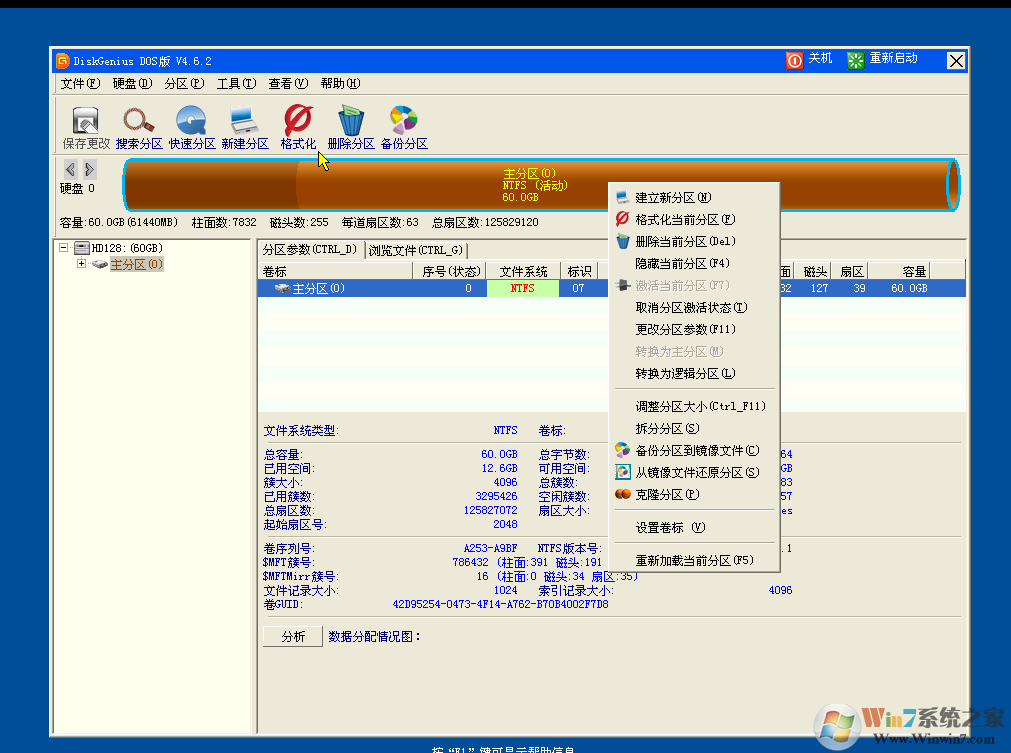Open the 工具(T) menu
Screen dimensions: 1011x753
pyautogui.click(x=236, y=84)
